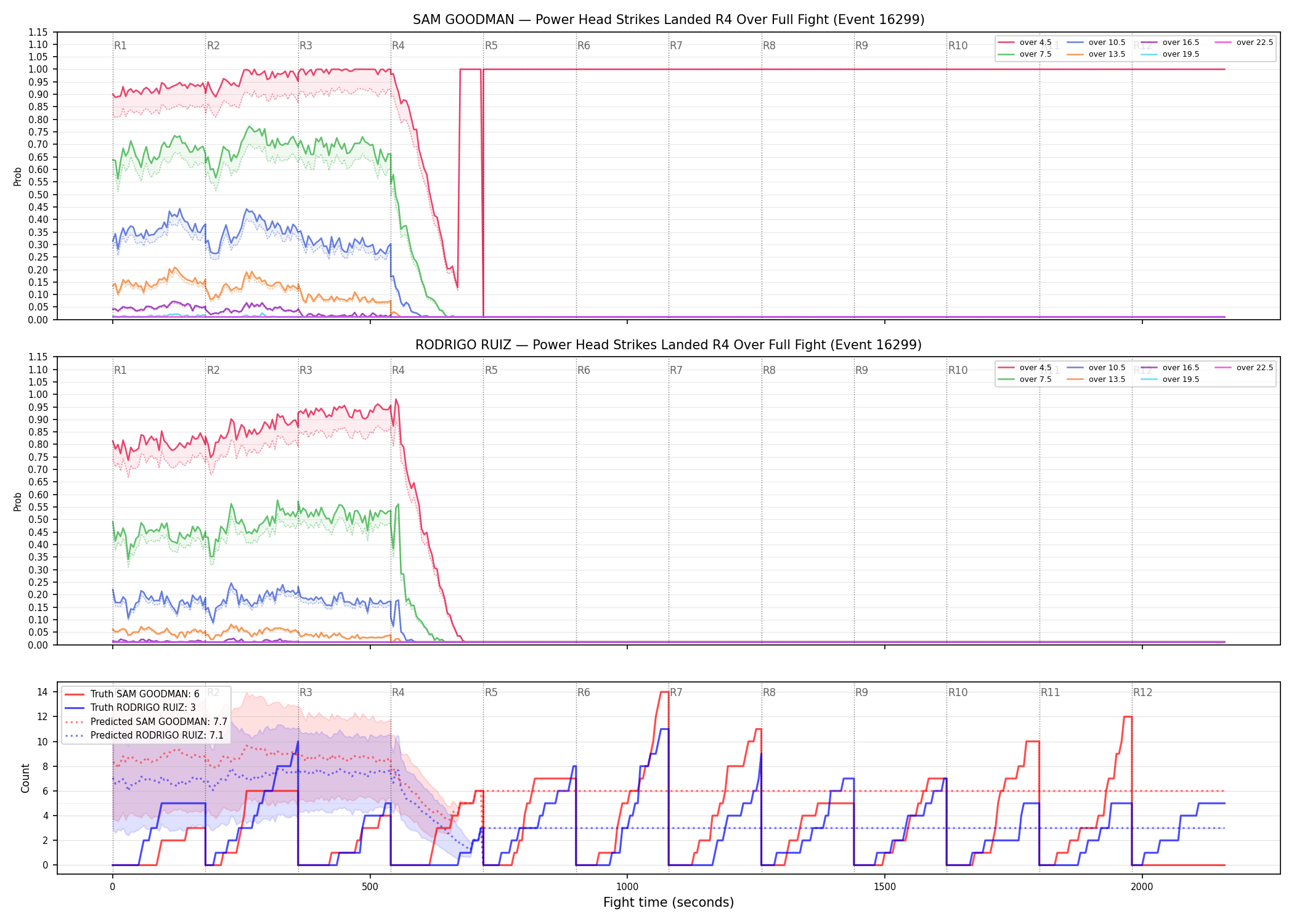Click the R5 round marker in SAM GOODMAN chart
Screen dimensions: 1294x924
(x=491, y=46)
